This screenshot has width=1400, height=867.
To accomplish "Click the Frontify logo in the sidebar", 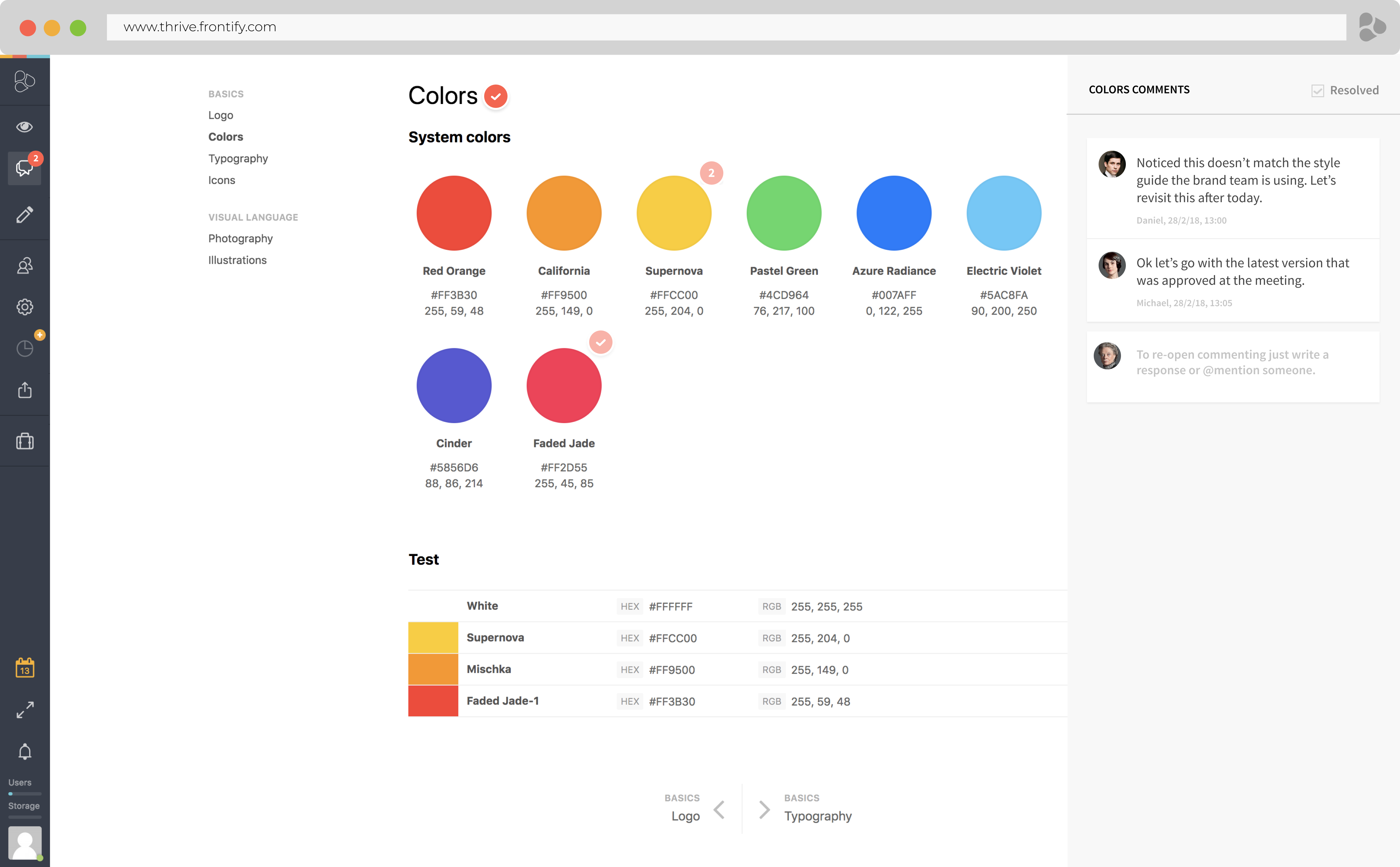I will click(x=25, y=81).
